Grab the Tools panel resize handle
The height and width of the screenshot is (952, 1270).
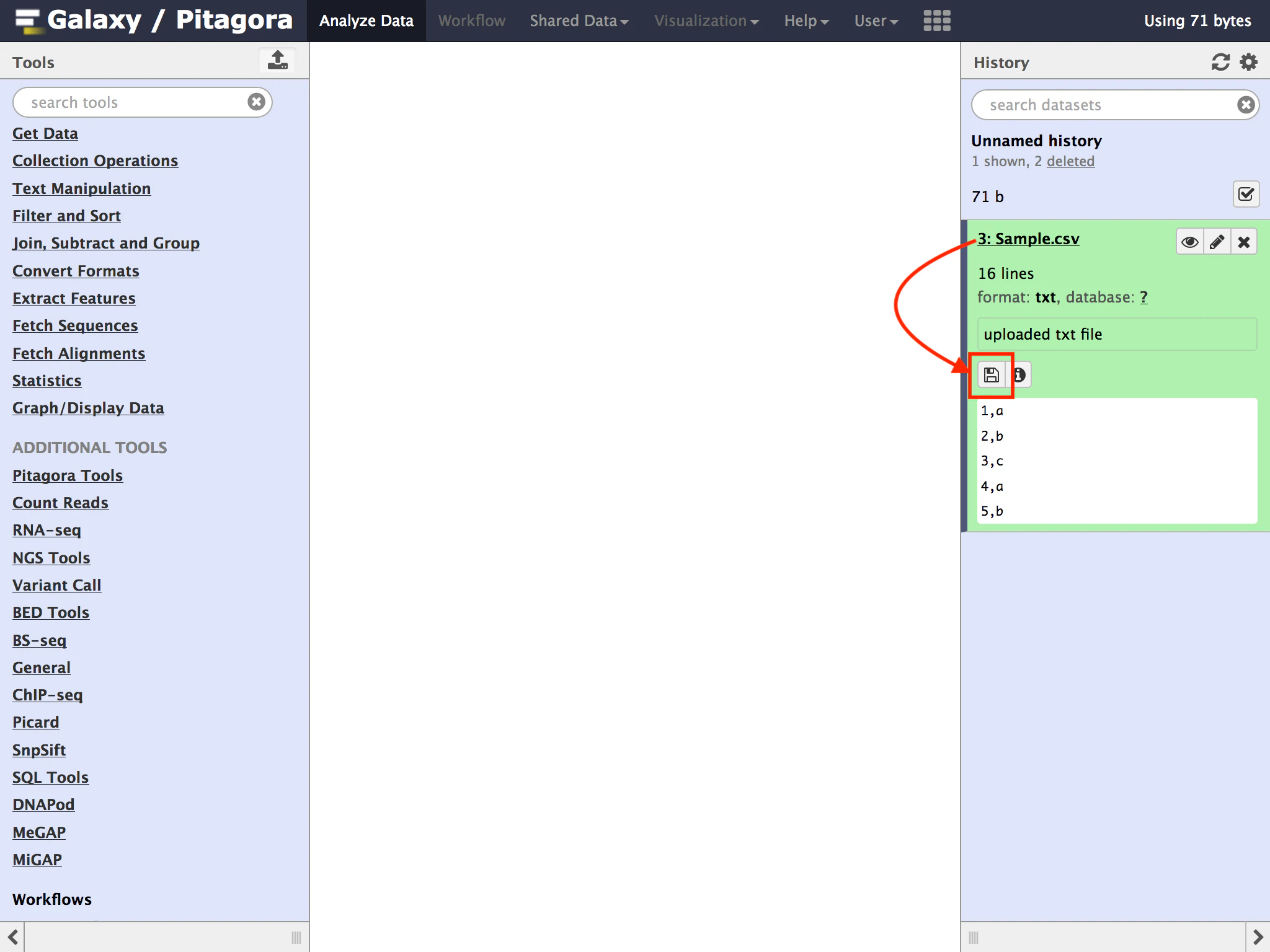(x=296, y=938)
